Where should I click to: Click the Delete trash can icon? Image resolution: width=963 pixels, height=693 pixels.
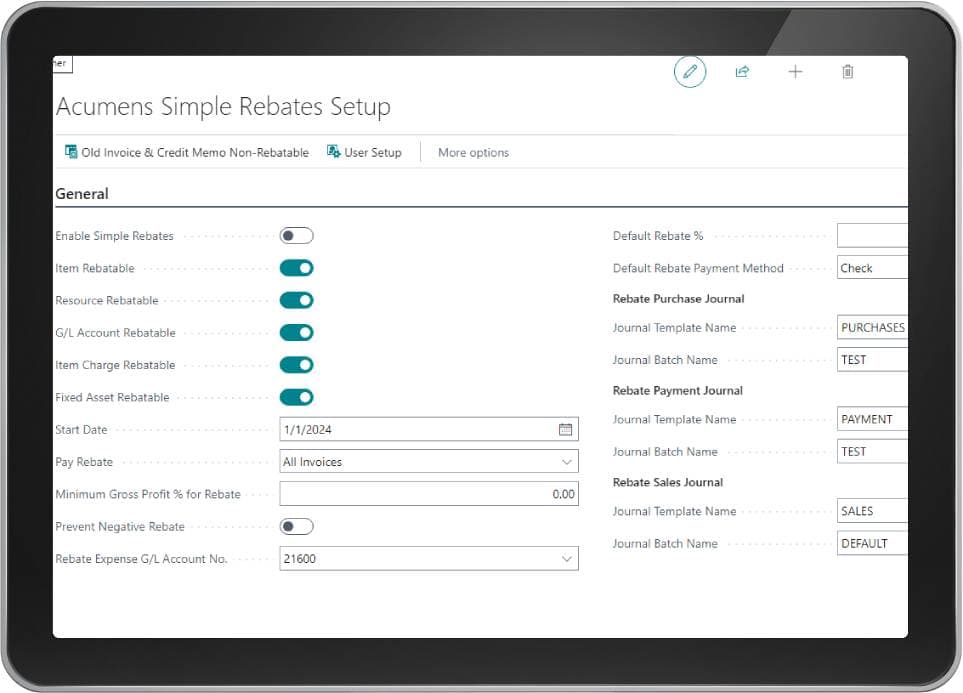[x=848, y=72]
